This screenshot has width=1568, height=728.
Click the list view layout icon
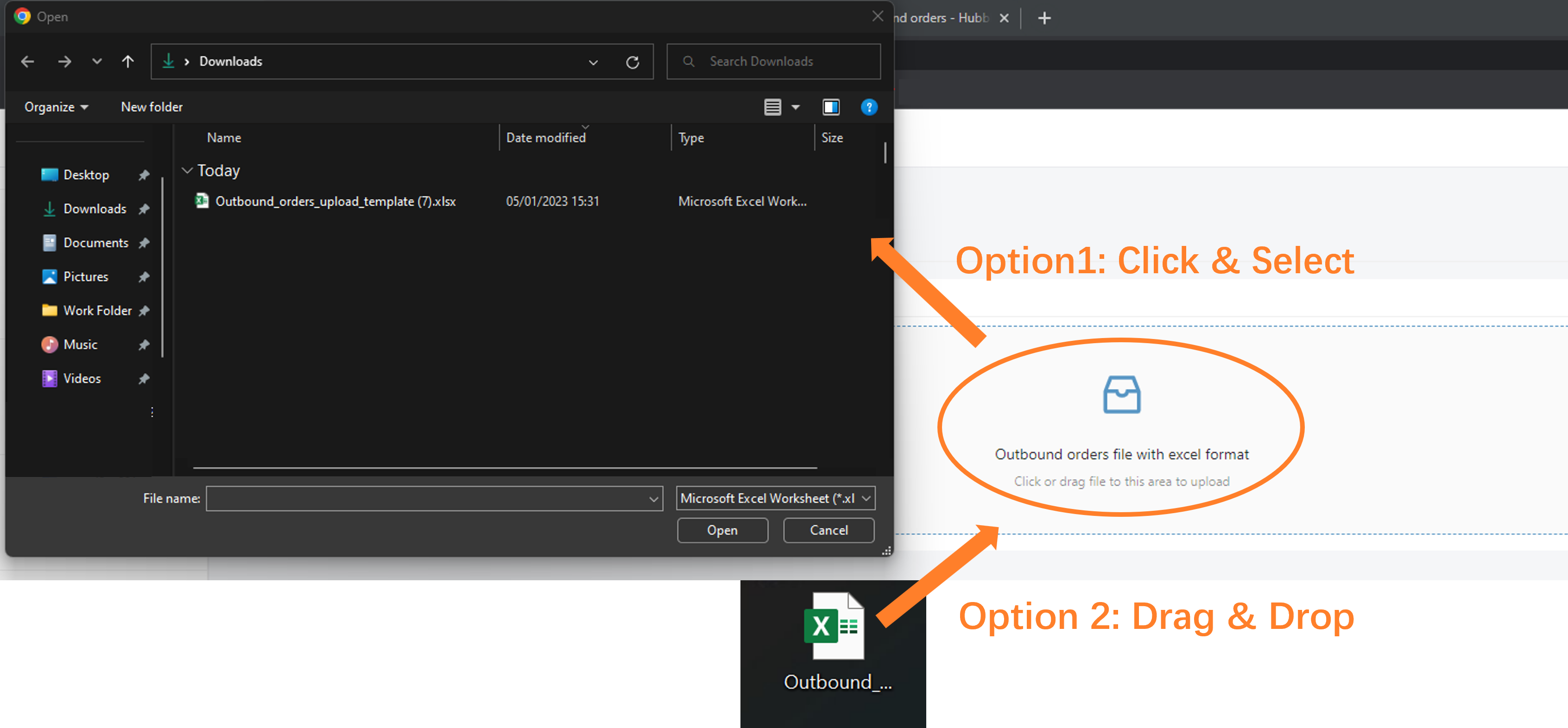(772, 107)
